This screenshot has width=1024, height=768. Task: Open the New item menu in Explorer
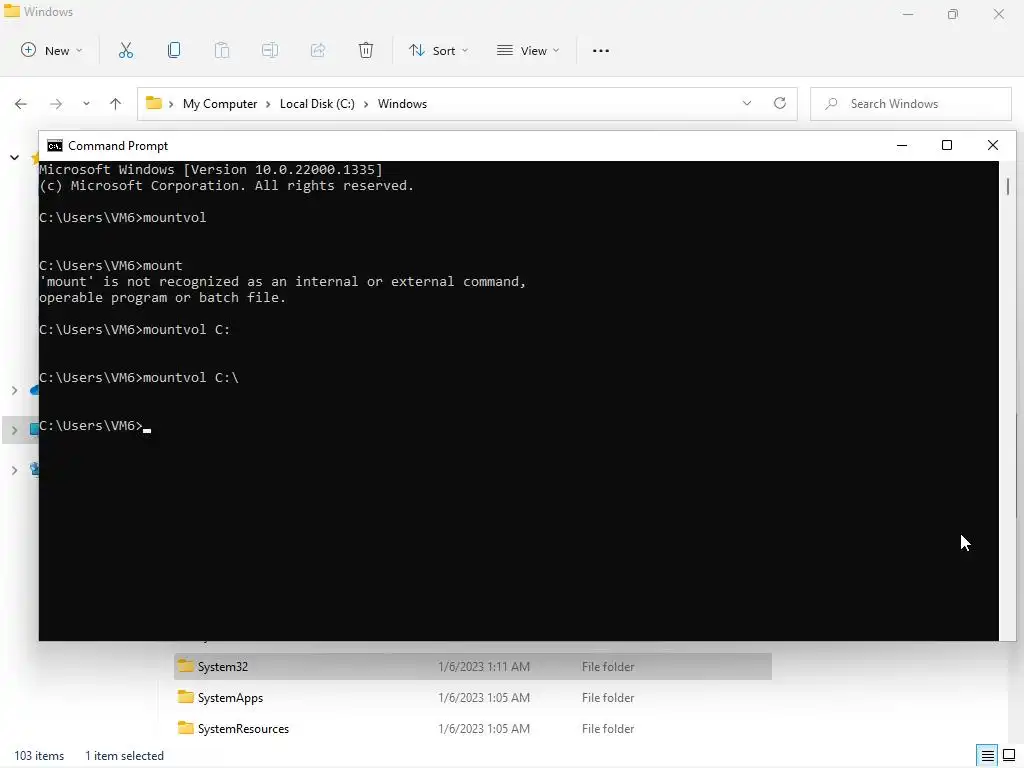click(x=52, y=51)
